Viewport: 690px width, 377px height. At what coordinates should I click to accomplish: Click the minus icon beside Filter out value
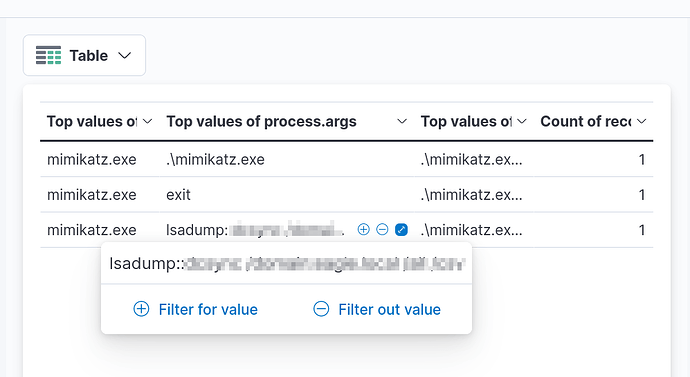point(321,309)
